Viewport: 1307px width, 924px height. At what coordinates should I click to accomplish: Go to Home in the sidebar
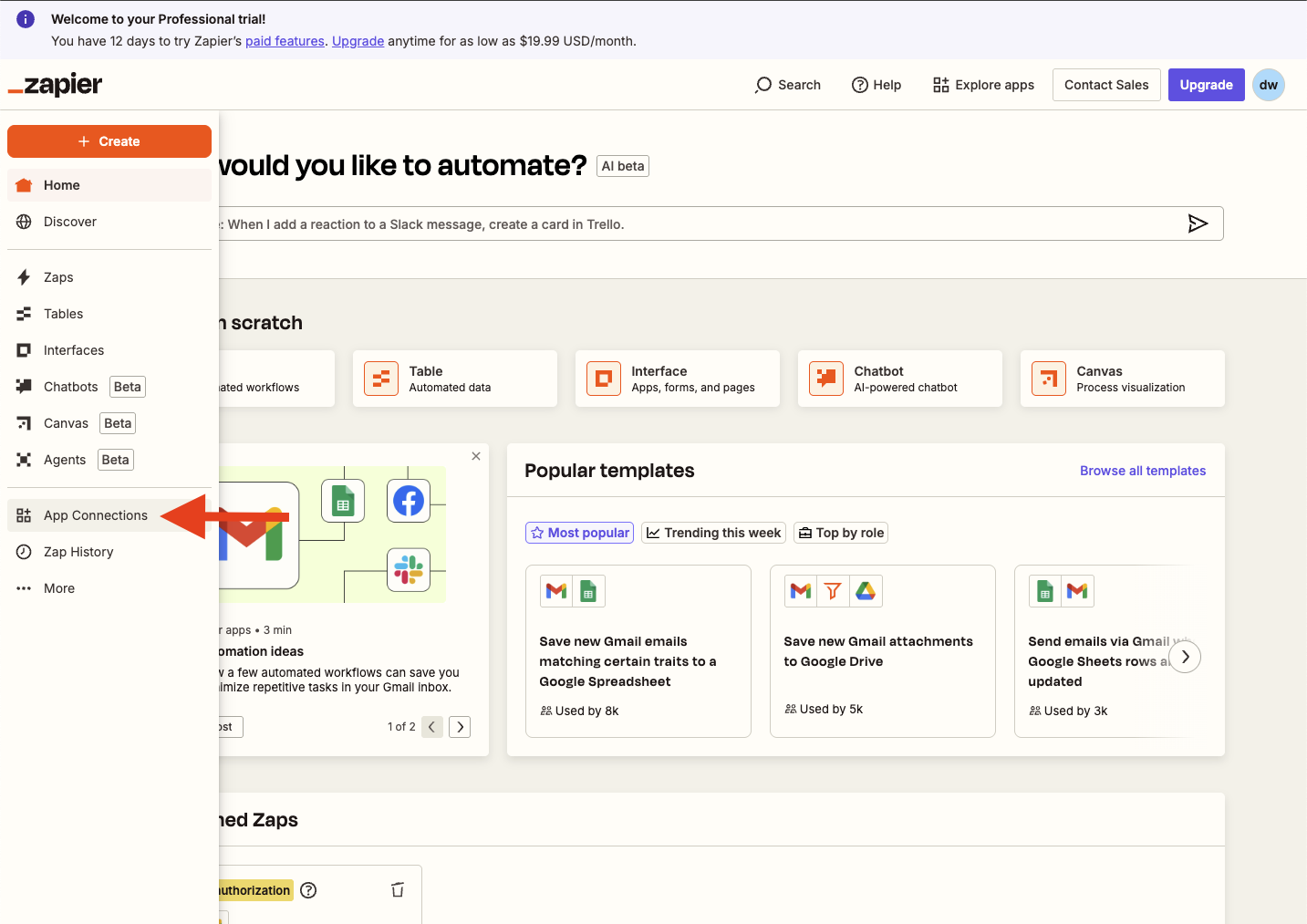tap(109, 185)
